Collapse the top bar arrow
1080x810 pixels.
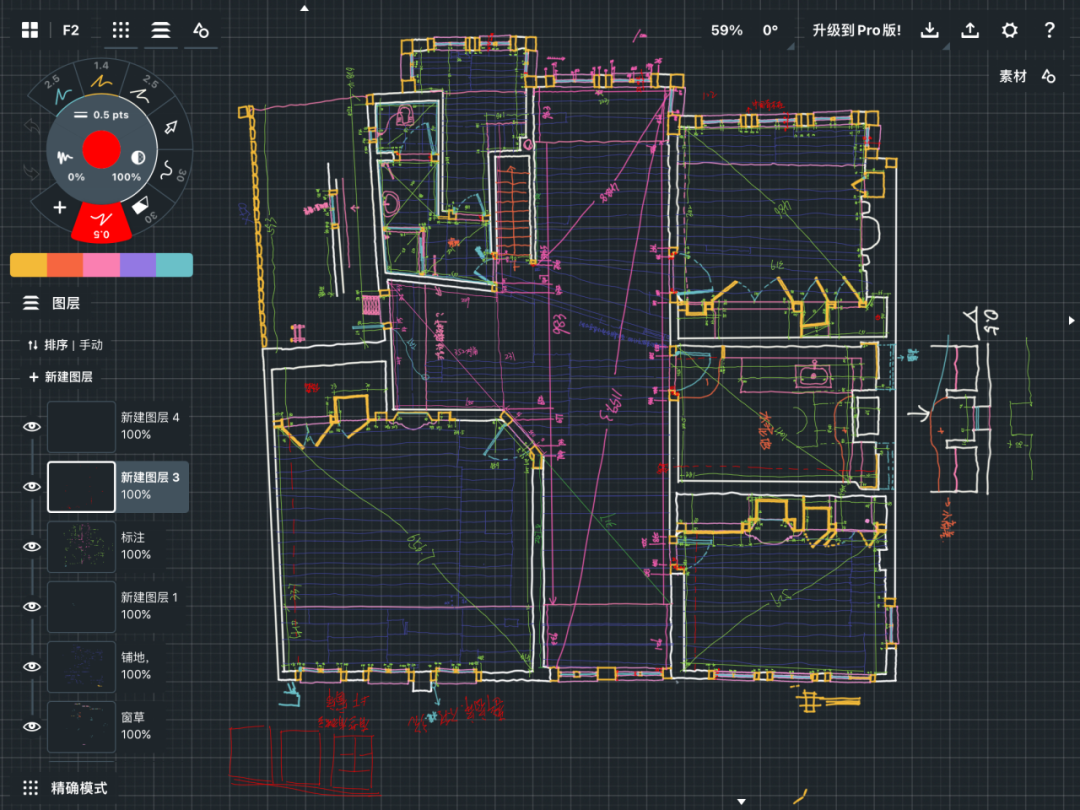tap(305, 7)
